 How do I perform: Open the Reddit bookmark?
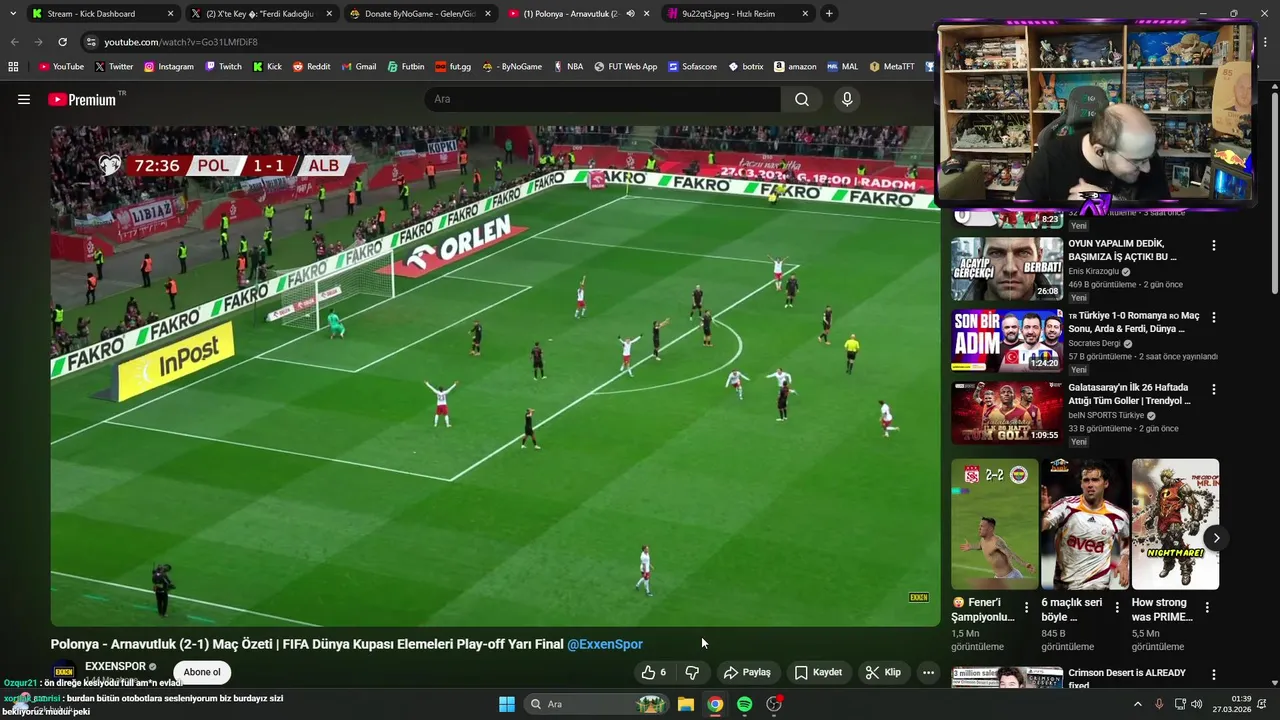(311, 67)
